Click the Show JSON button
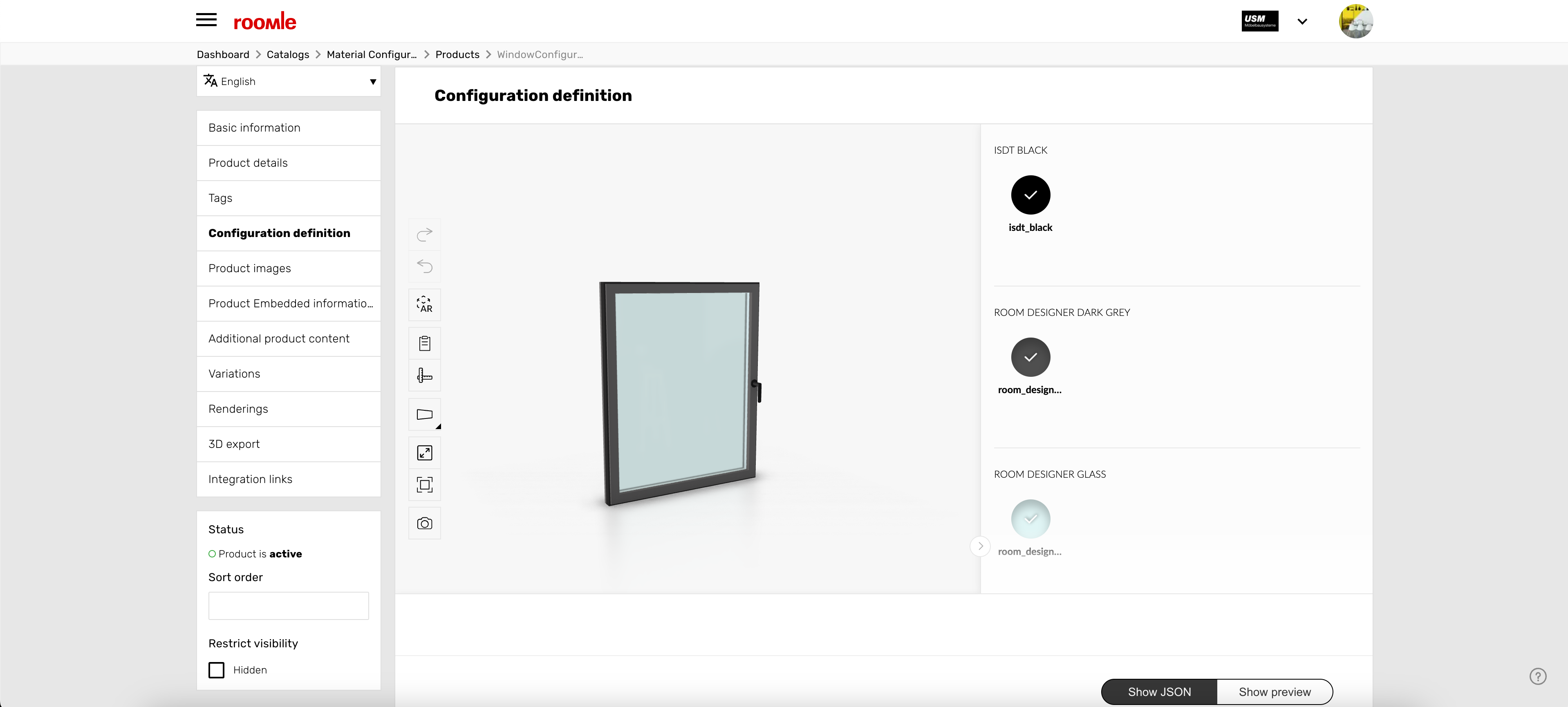This screenshot has height=707, width=1568. click(1159, 692)
